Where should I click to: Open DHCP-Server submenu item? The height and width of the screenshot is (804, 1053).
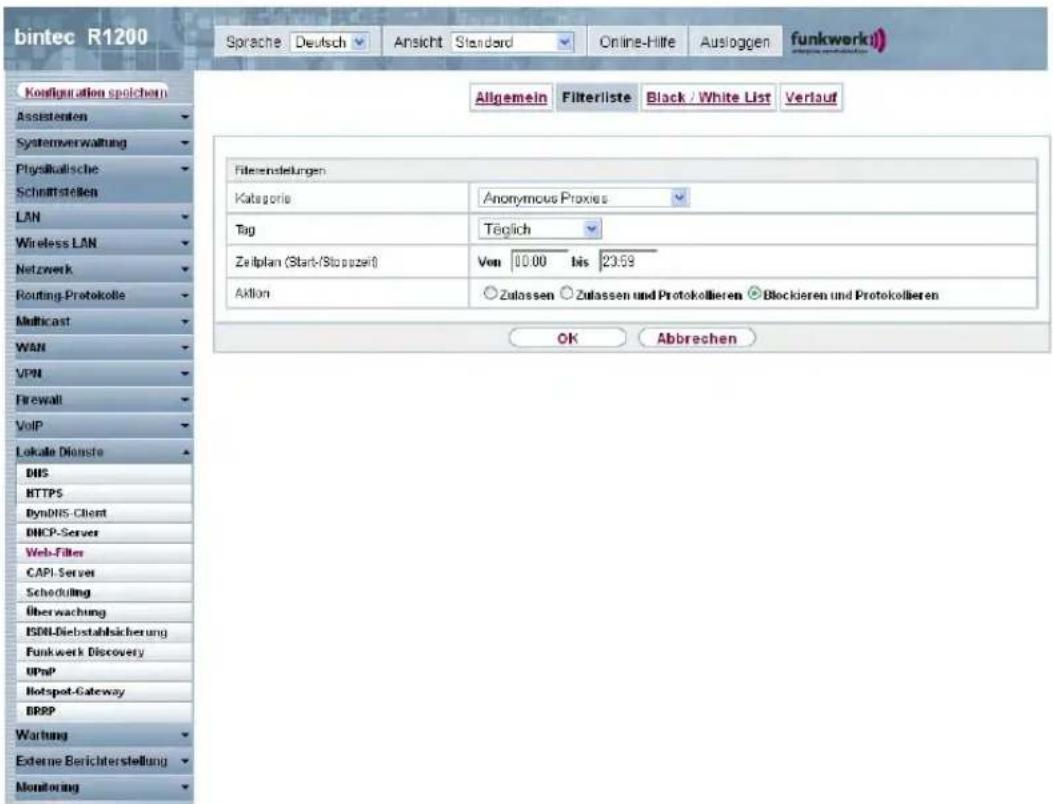(x=103, y=533)
